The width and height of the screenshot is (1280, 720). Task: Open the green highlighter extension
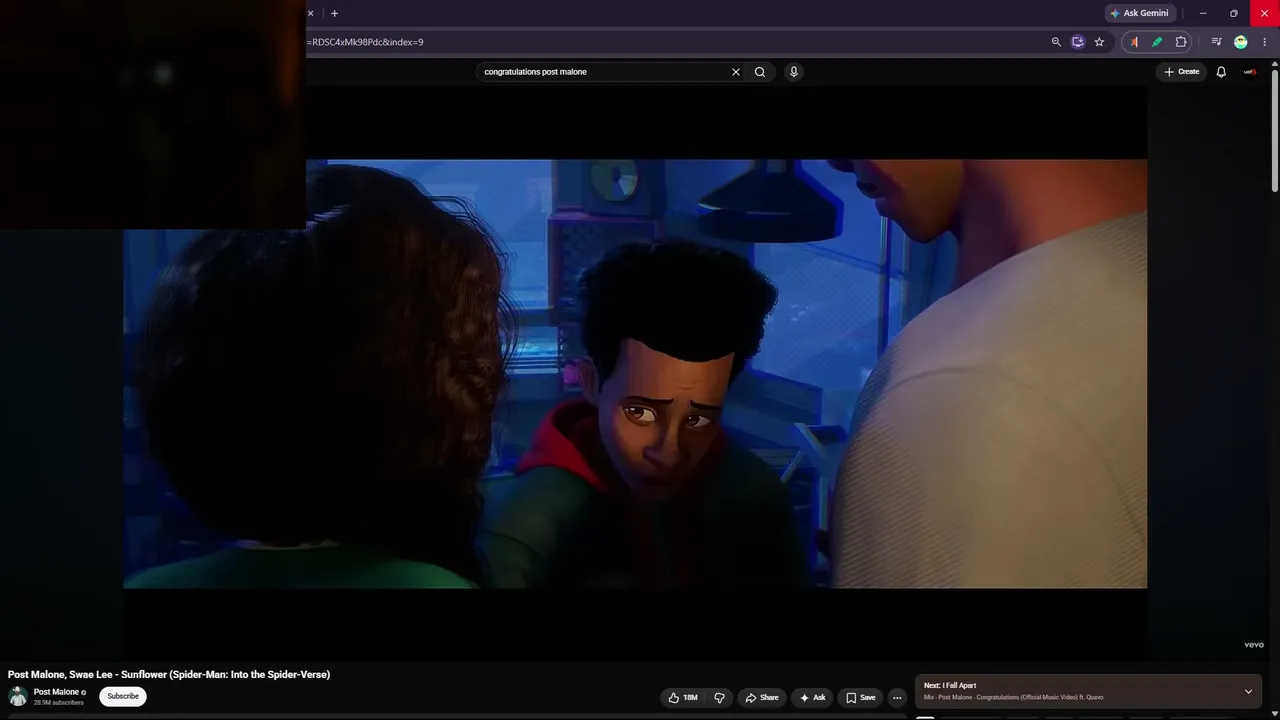pyautogui.click(x=1157, y=42)
